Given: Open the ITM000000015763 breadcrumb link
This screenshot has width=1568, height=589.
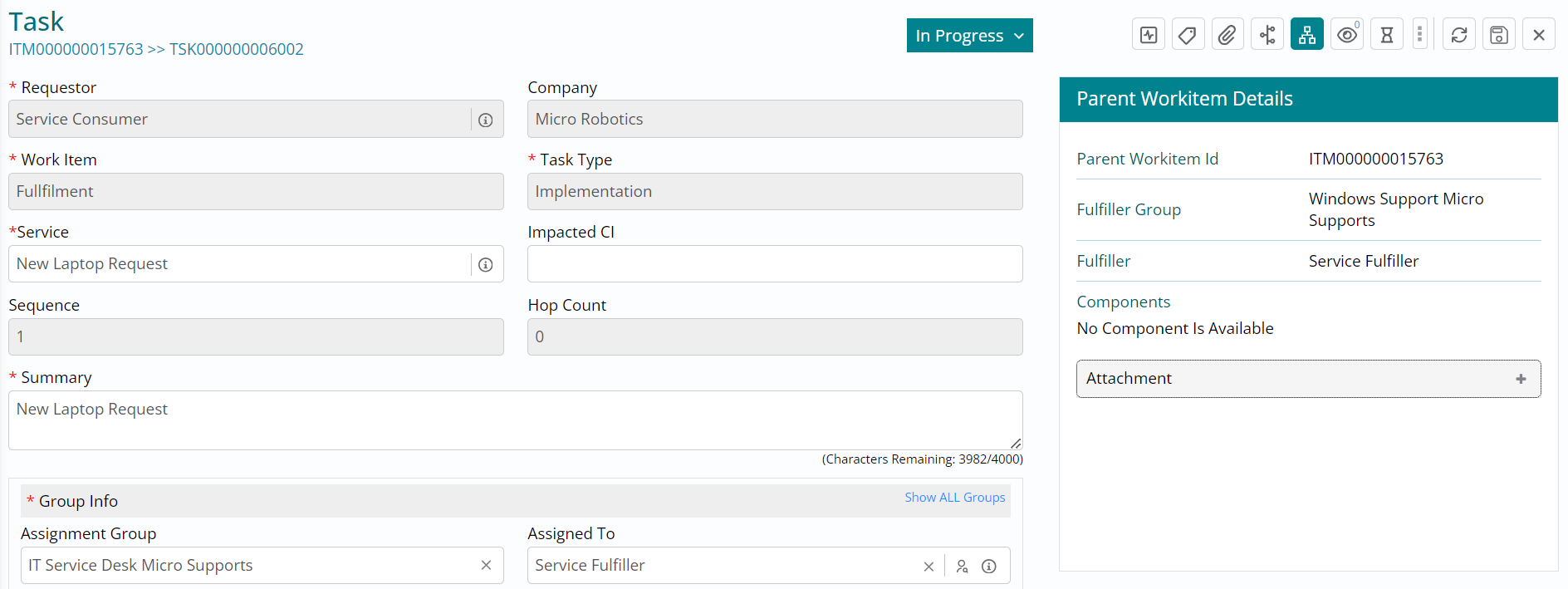Looking at the screenshot, I should 76,50.
